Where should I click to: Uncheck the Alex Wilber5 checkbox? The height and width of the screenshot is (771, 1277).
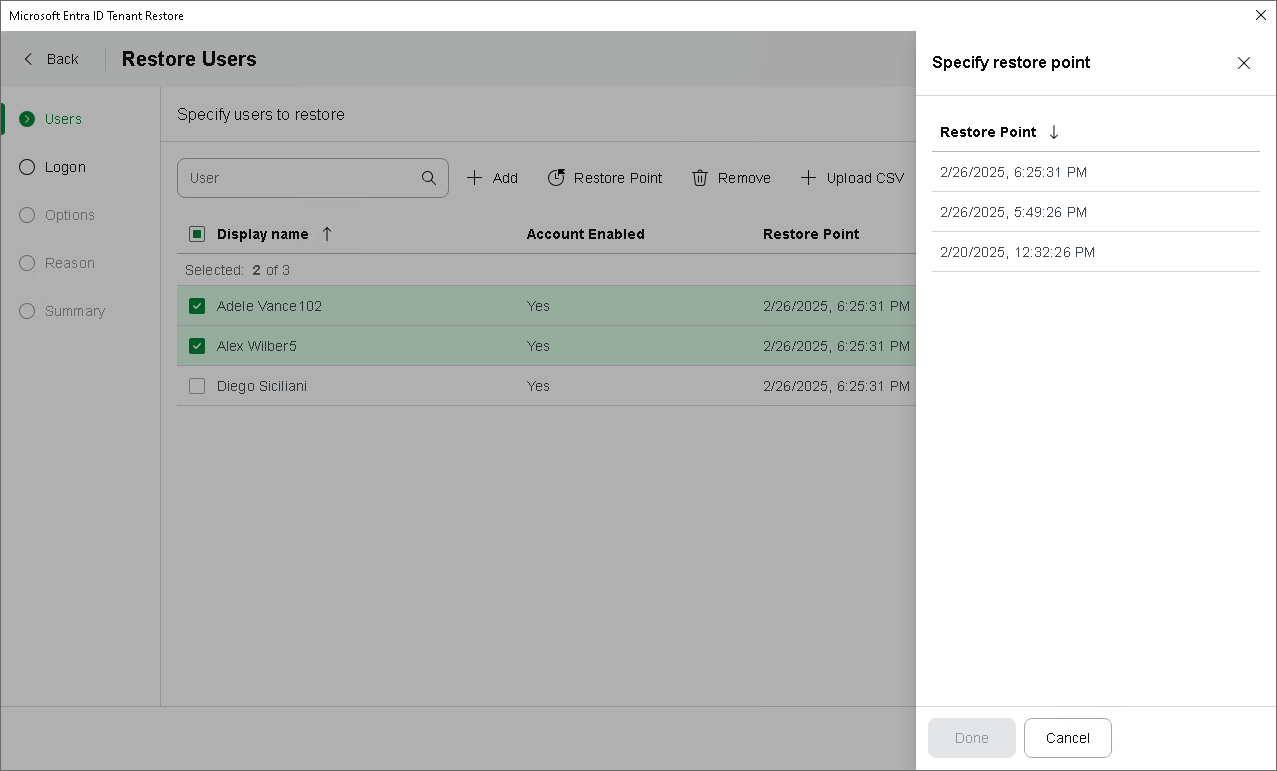coord(197,346)
